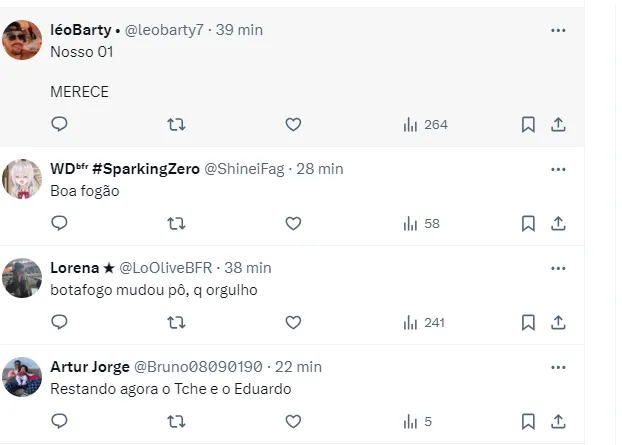Click léoBarty's profile picture
The image size is (622, 445).
click(x=22, y=40)
